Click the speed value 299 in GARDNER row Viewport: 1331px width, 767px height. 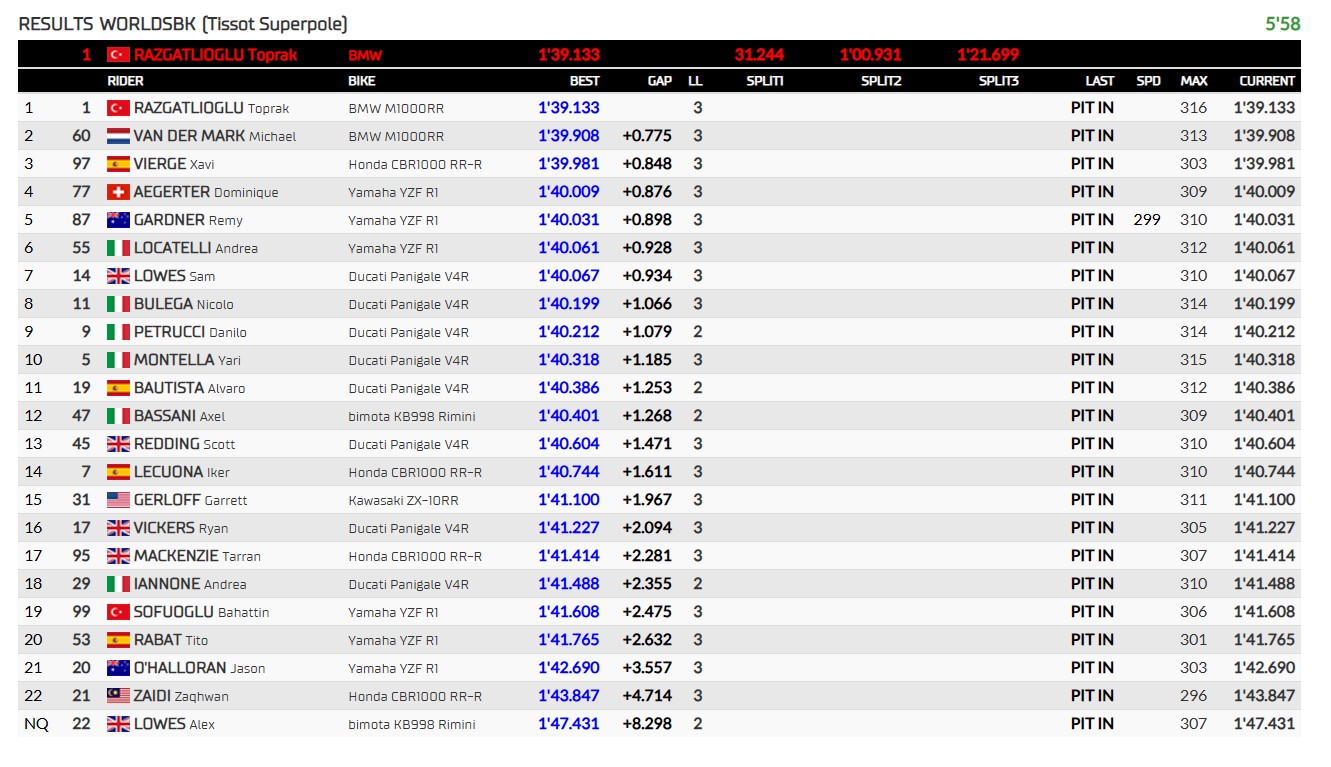(1147, 220)
